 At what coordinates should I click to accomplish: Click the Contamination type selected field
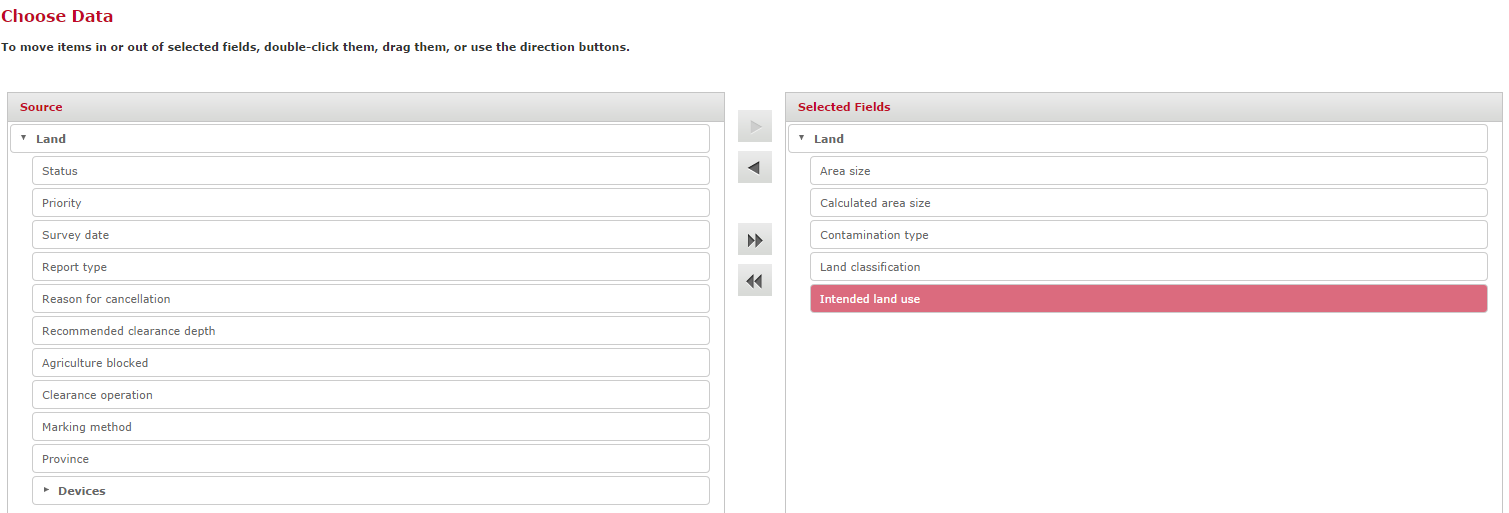1148,235
